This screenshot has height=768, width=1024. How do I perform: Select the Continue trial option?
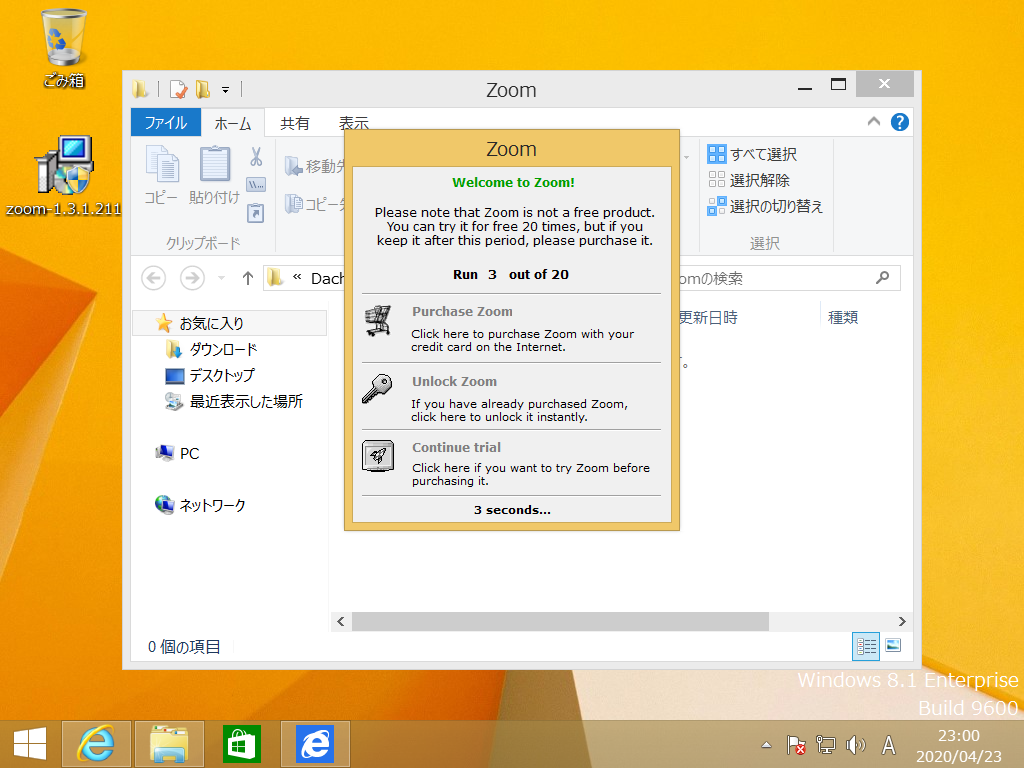(x=456, y=447)
